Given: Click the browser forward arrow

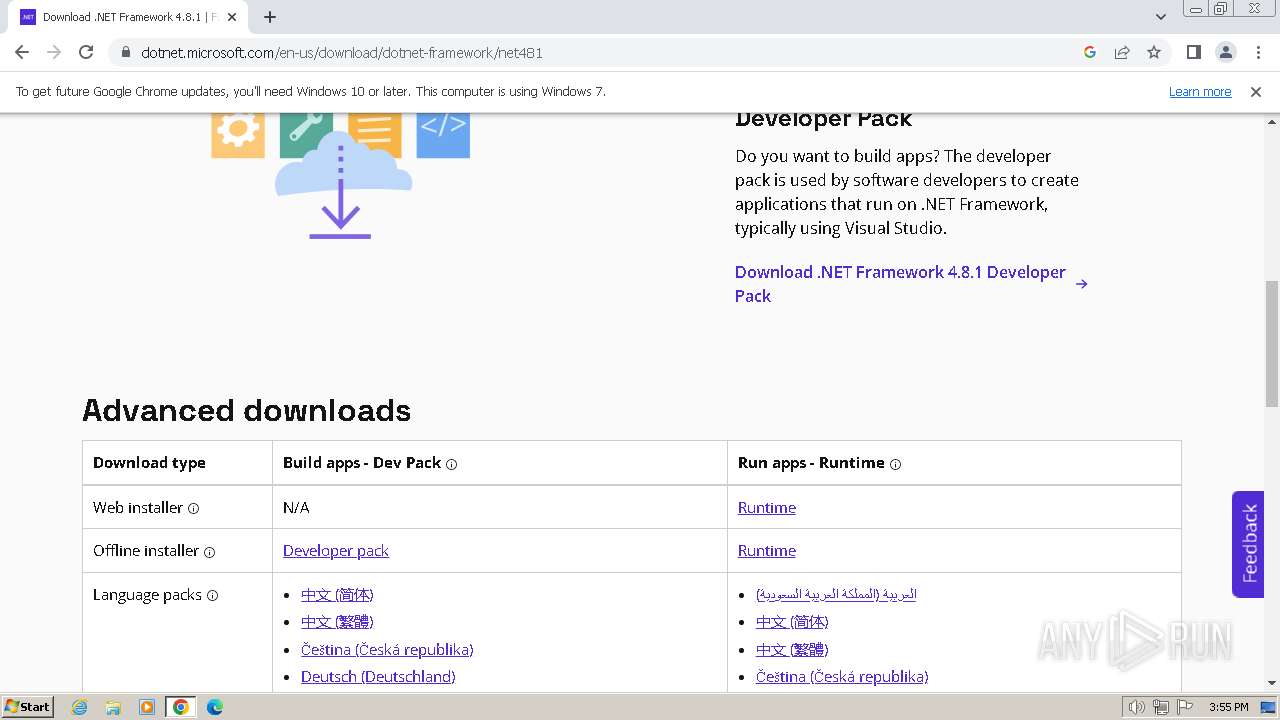Looking at the screenshot, I should [x=54, y=52].
